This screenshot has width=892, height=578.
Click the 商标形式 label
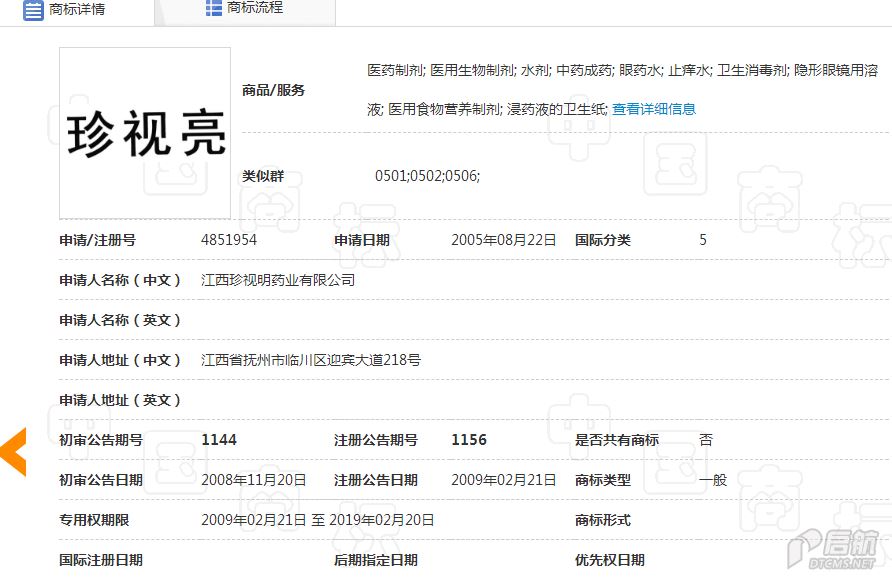[603, 520]
